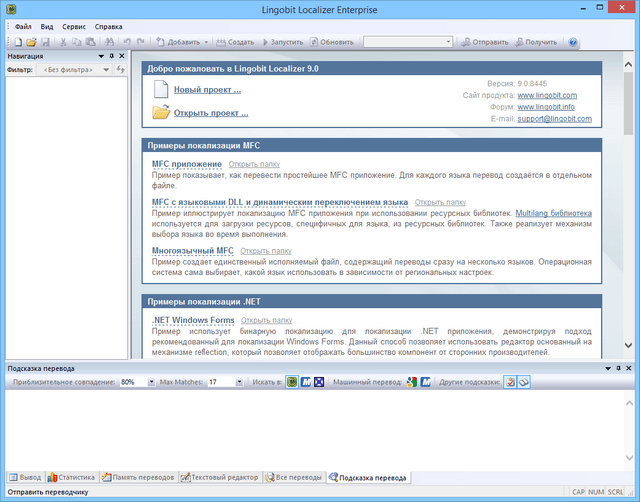The height and width of the screenshot is (502, 640).
Task: Toggle the last 'Другие подсказки' hint icon
Action: pyautogui.click(x=523, y=382)
